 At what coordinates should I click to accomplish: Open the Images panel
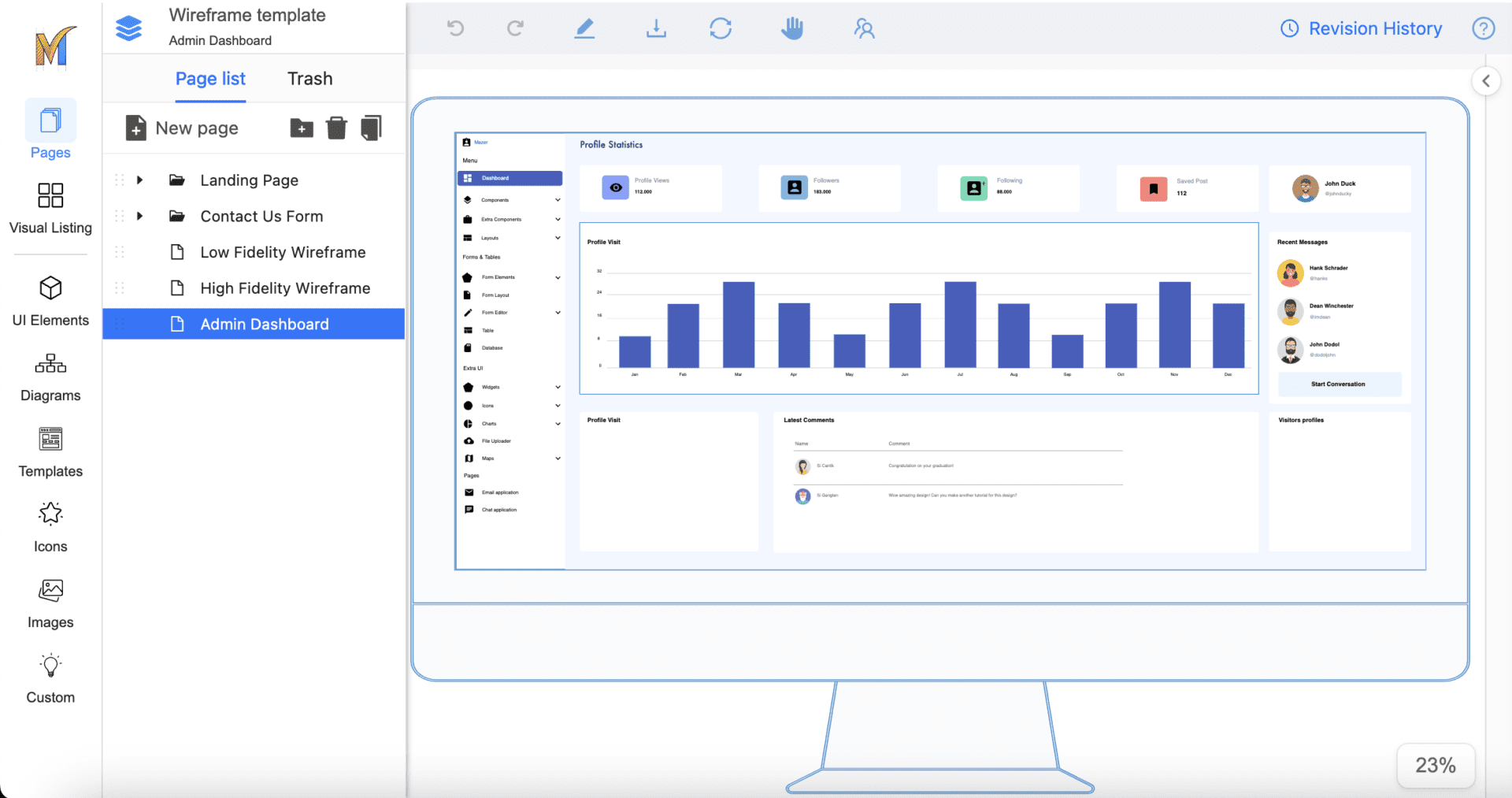[50, 603]
